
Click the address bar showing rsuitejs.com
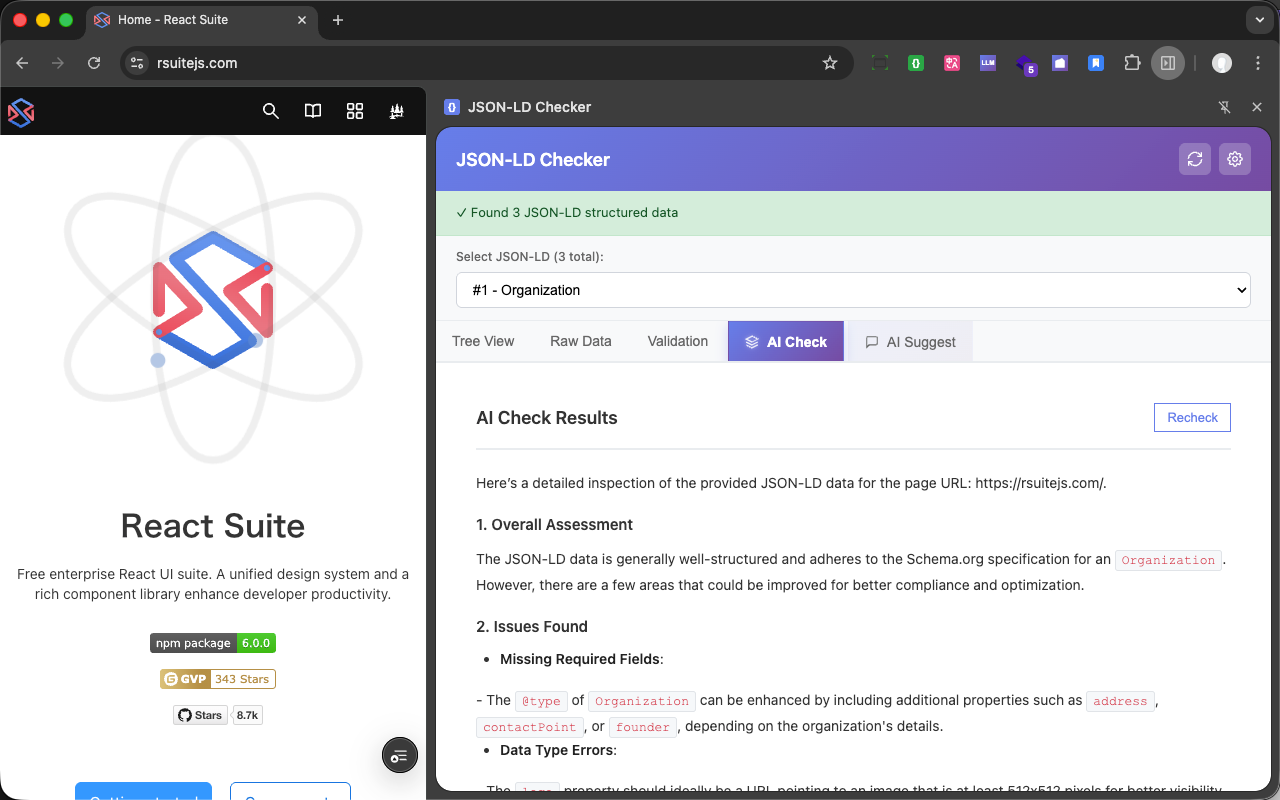485,63
